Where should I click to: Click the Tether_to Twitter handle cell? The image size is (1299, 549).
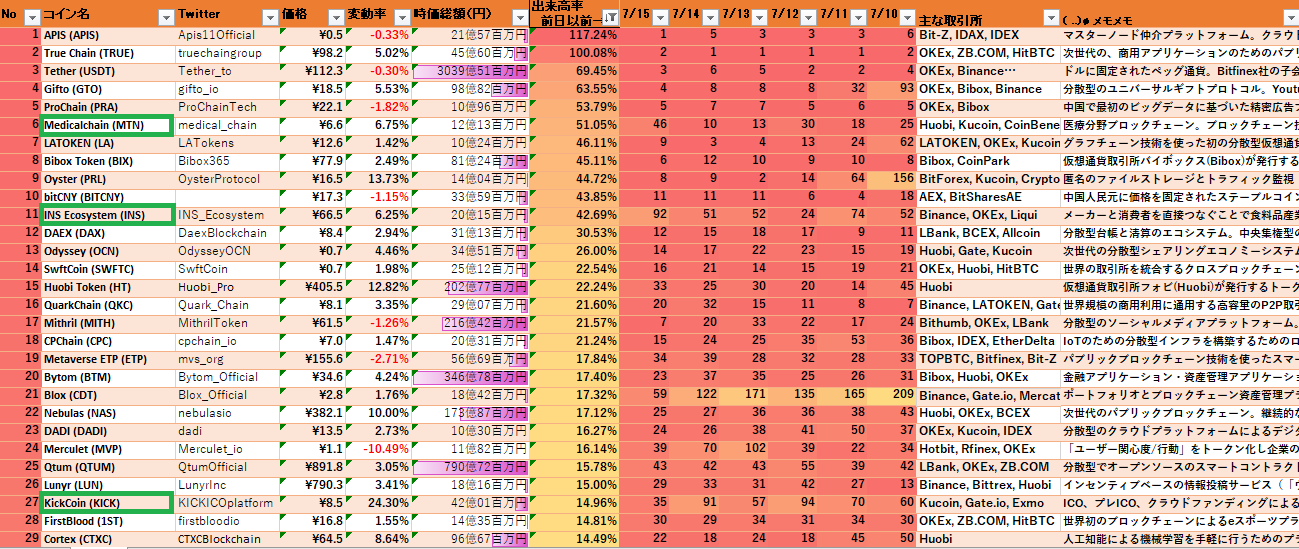(227, 71)
